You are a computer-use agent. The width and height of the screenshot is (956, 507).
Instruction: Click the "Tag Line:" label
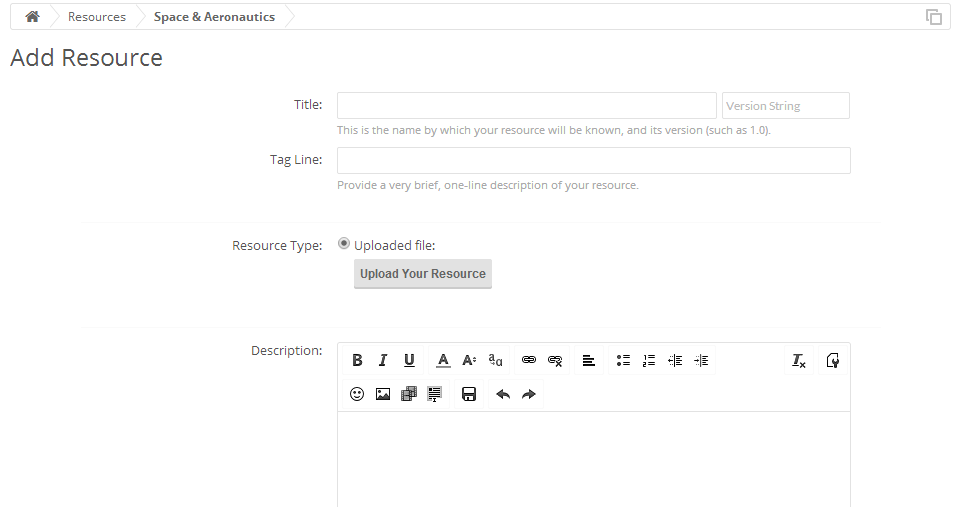296,160
